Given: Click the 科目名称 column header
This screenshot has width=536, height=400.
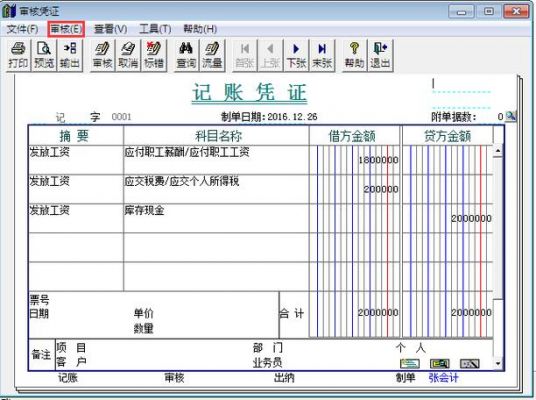Looking at the screenshot, I should (218, 136).
